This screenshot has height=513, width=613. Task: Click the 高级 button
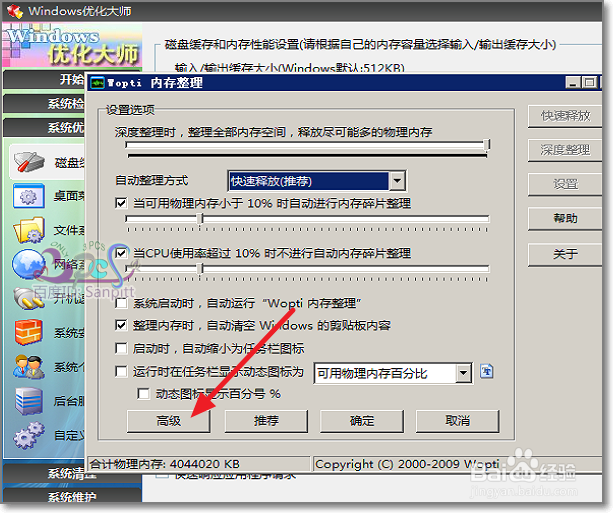coord(168,421)
